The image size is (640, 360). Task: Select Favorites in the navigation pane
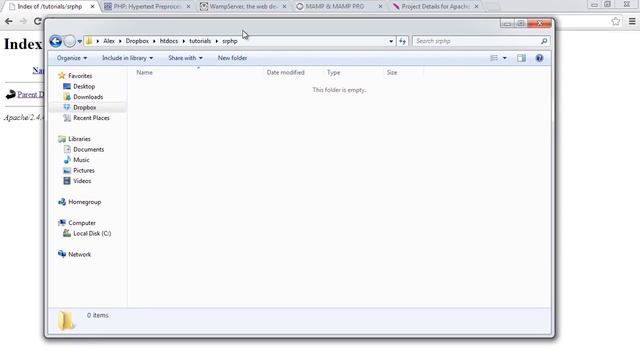click(x=80, y=76)
